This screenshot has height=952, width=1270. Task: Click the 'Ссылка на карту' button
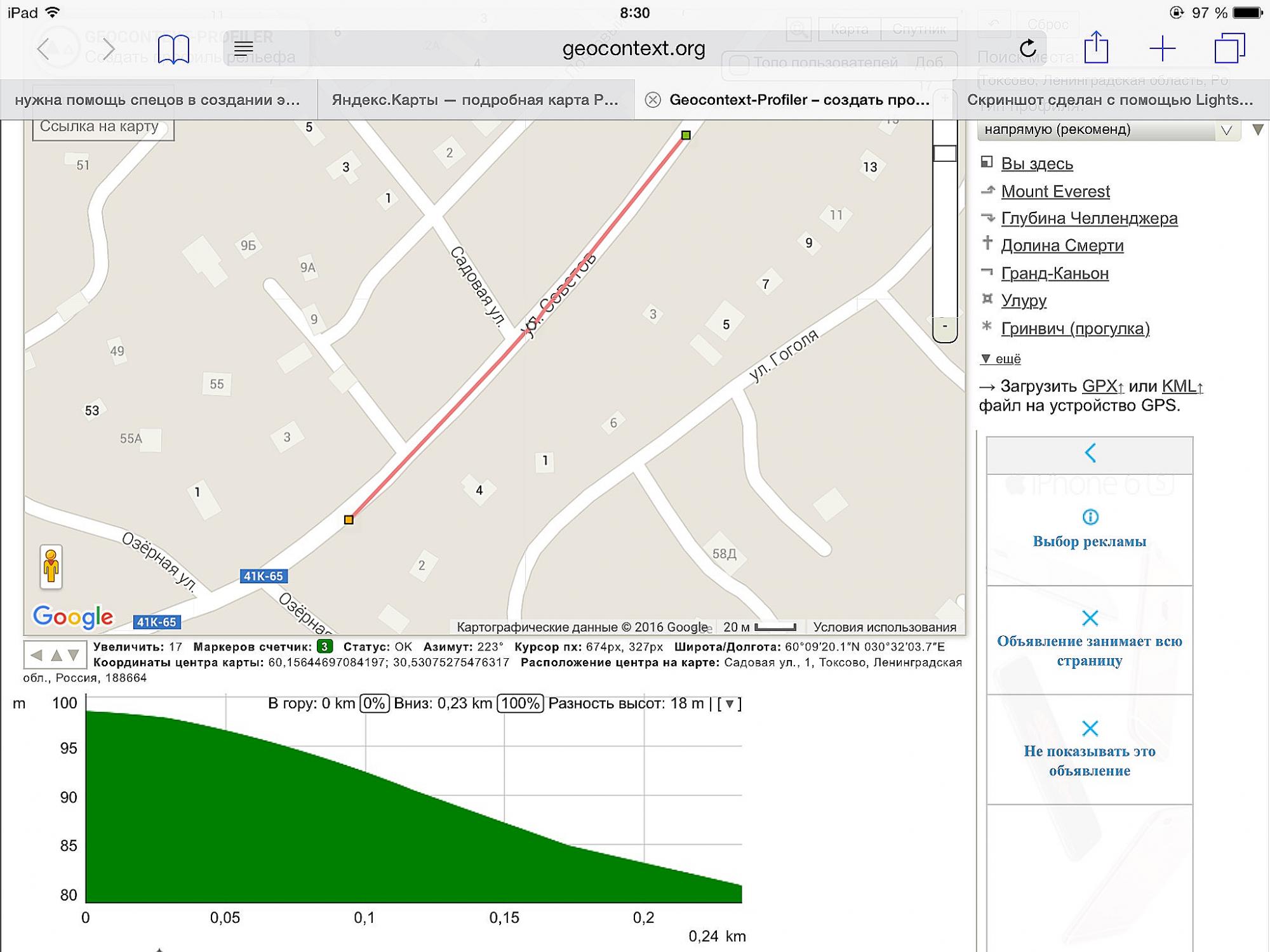(103, 127)
